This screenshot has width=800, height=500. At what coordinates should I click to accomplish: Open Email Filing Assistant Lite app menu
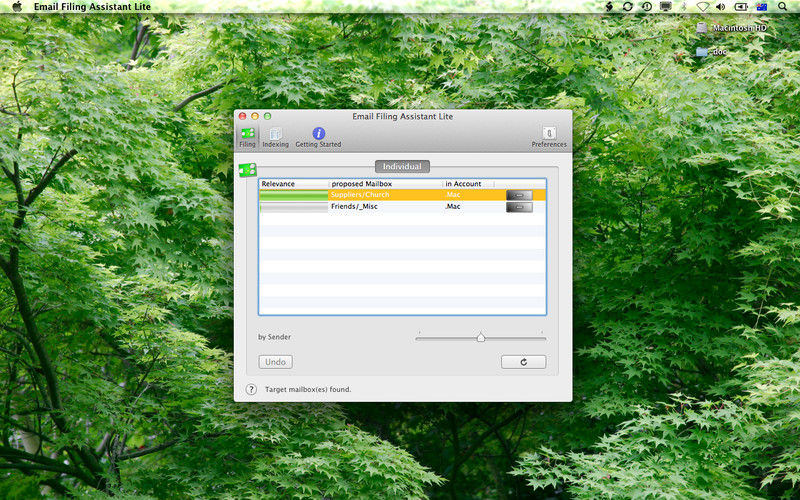point(92,7)
